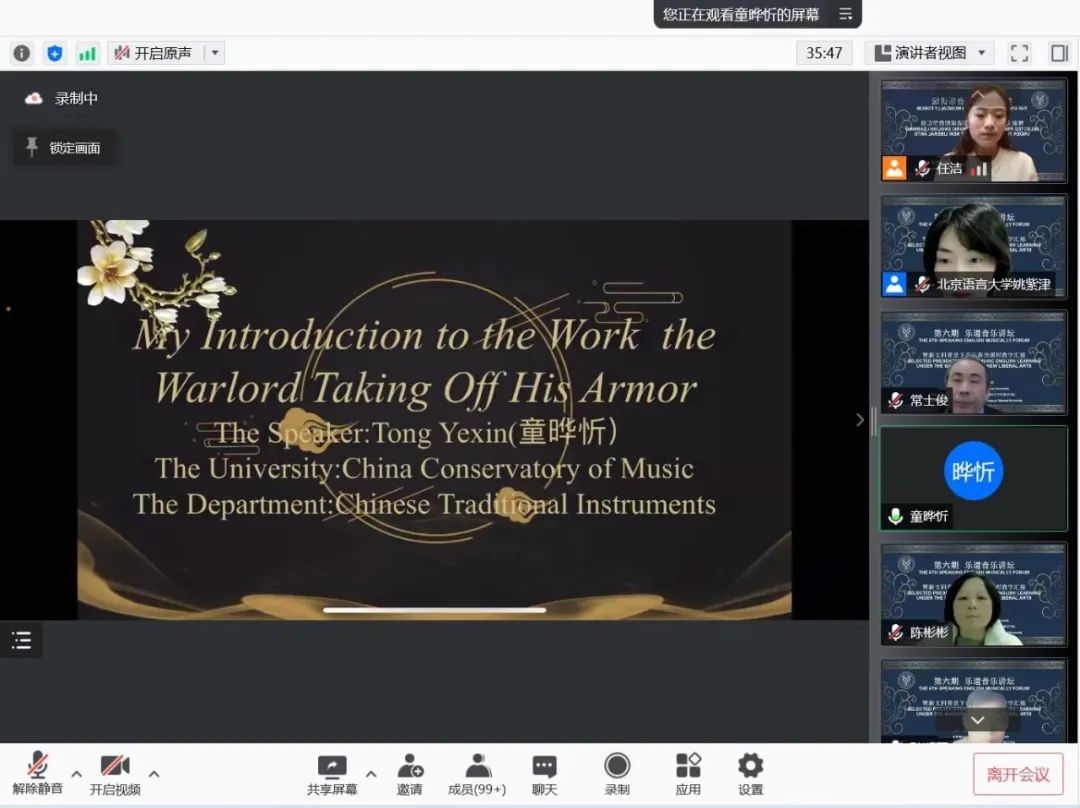Leave the meeting via 离开会议

(1018, 774)
